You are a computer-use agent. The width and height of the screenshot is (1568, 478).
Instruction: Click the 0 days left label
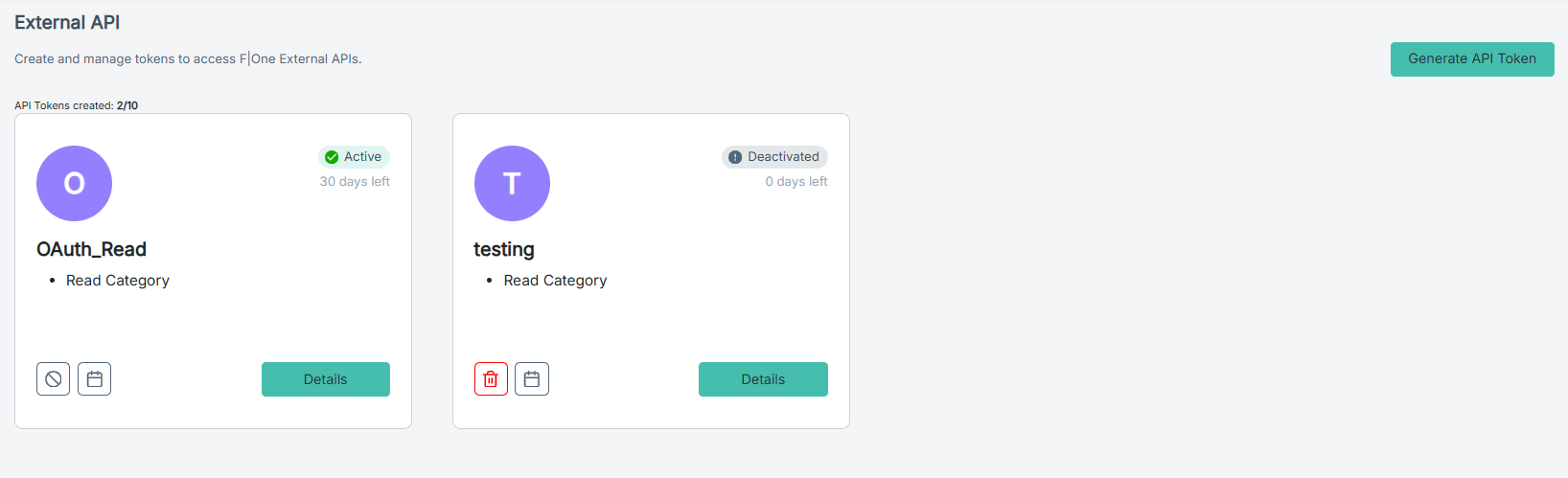pyautogui.click(x=796, y=181)
